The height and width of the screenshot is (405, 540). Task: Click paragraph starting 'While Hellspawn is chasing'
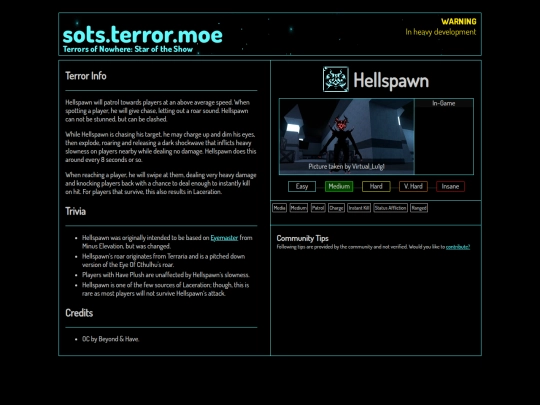point(161,147)
